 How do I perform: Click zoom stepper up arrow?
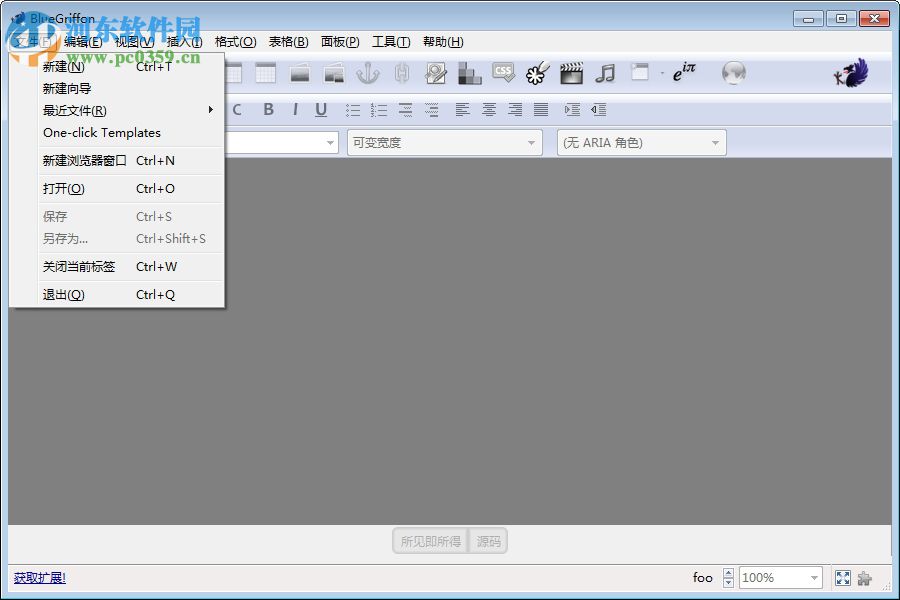[728, 572]
